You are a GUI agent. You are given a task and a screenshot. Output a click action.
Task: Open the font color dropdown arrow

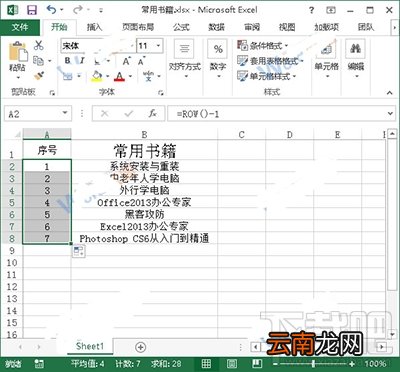(130, 76)
